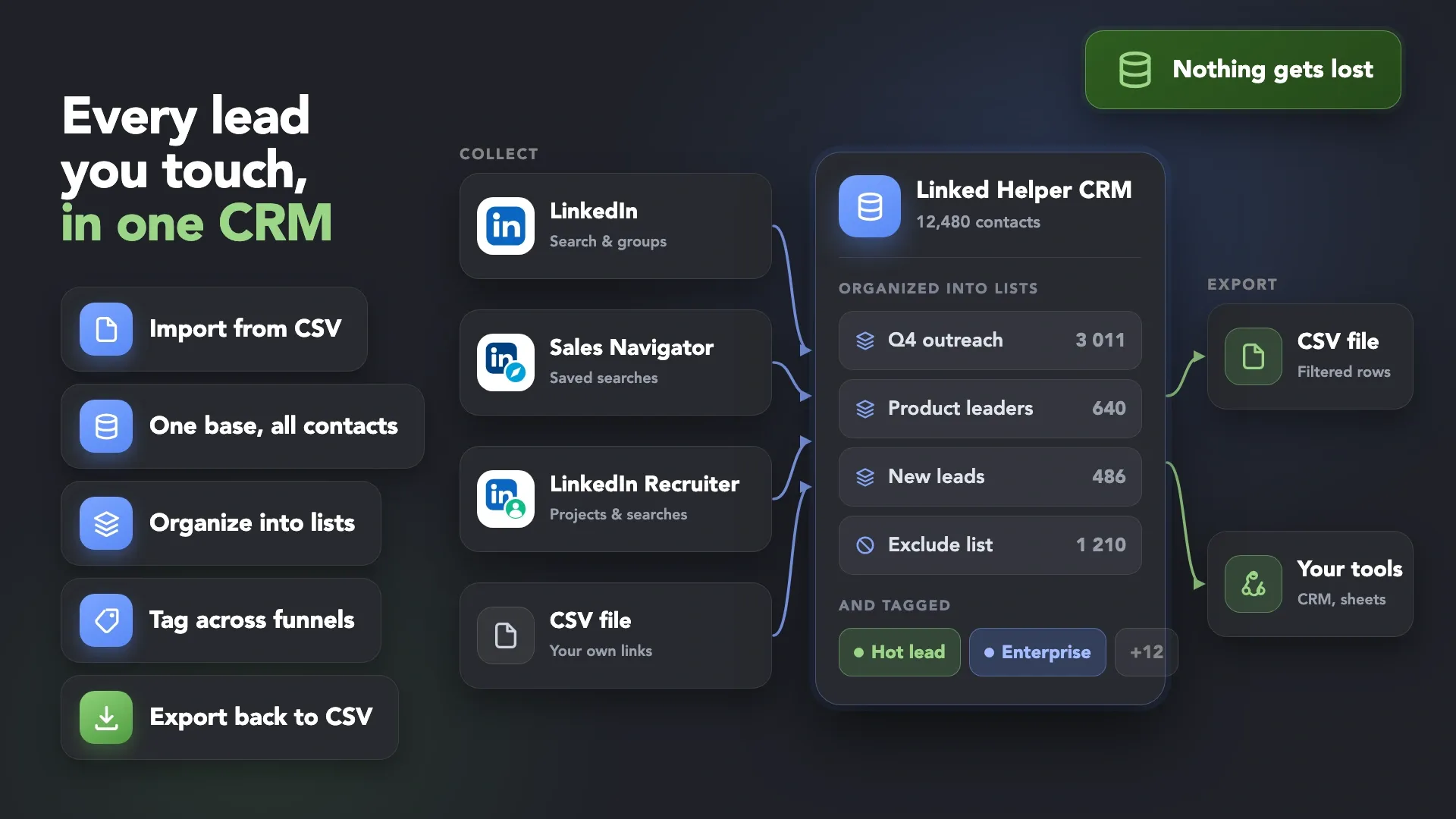This screenshot has width=1456, height=819.
Task: Click the Tag across funnels feature pill
Action: point(221,620)
